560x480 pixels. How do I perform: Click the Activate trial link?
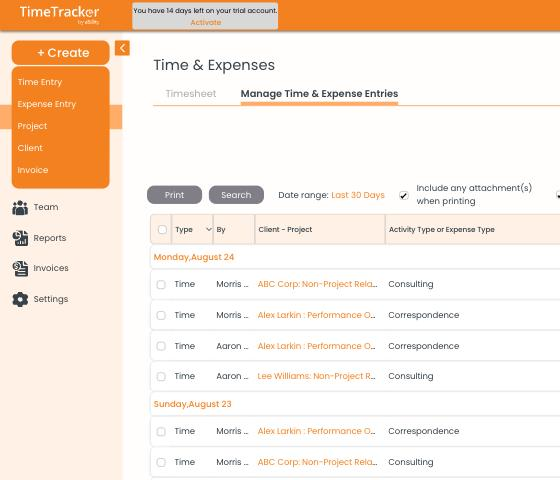coord(205,22)
